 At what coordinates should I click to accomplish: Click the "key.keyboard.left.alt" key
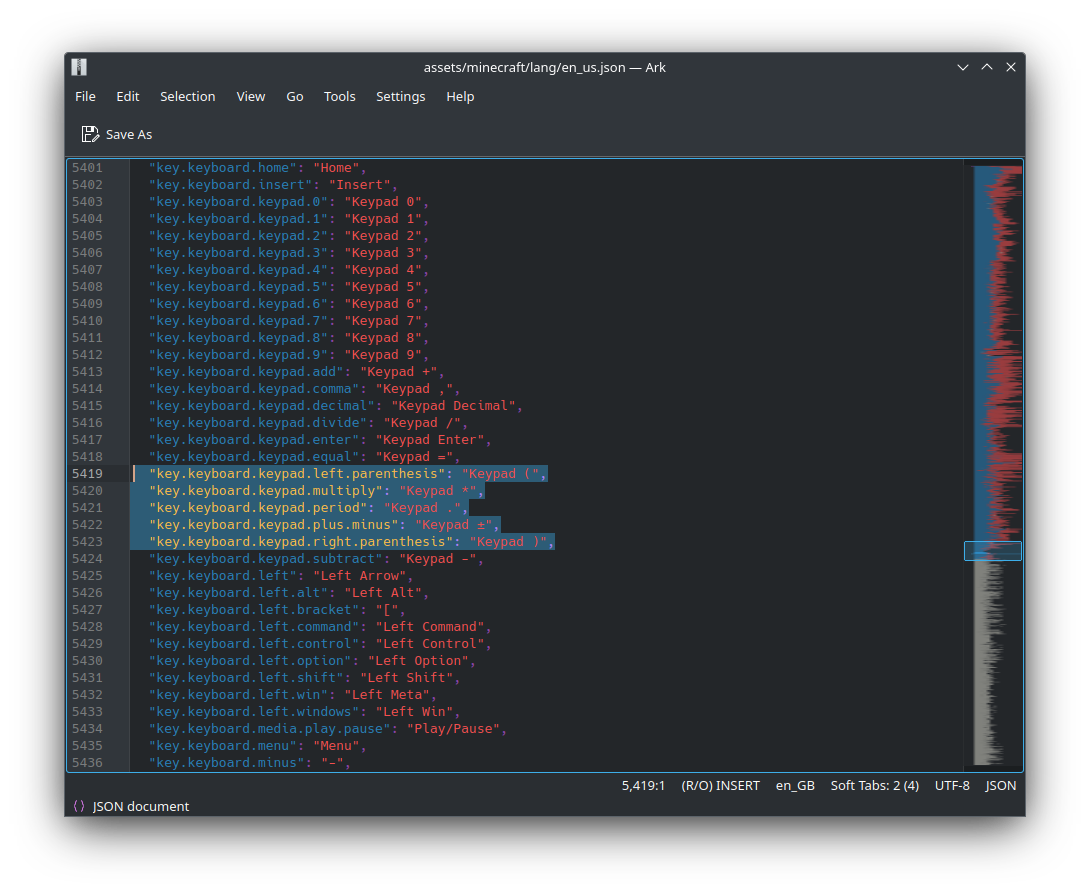tap(238, 593)
